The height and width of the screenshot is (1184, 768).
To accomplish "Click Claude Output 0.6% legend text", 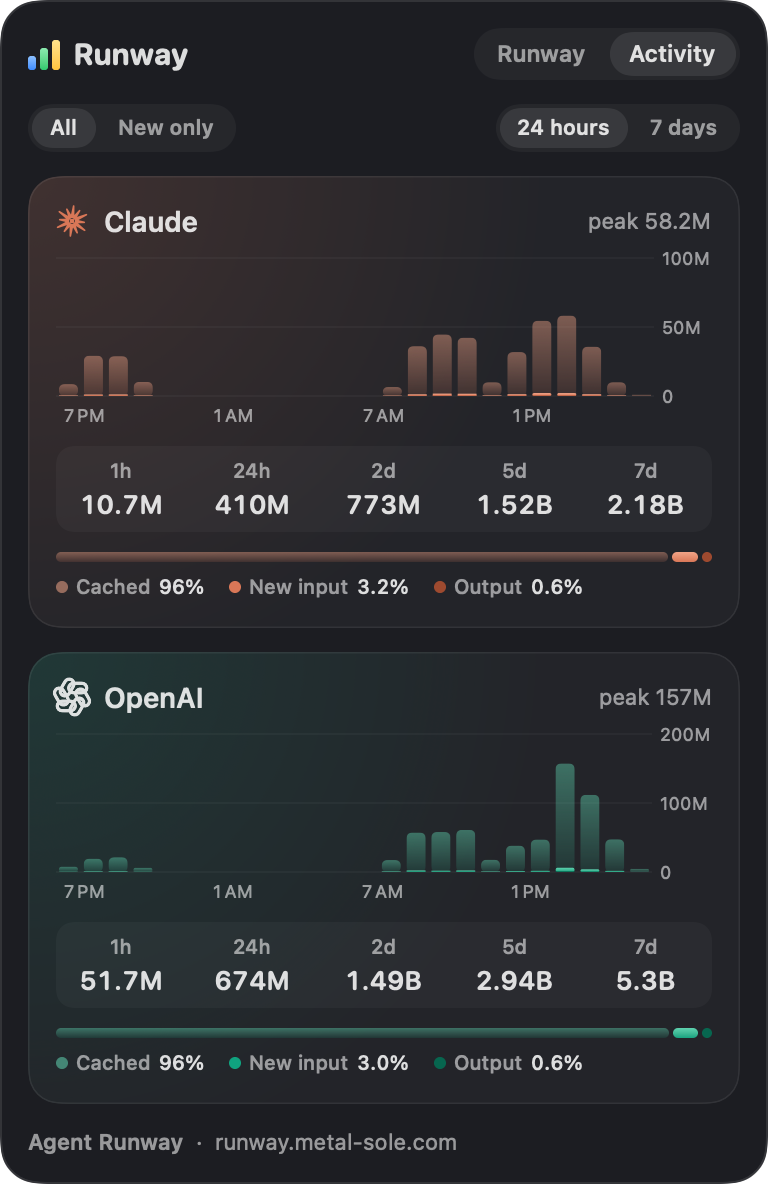I will click(518, 587).
